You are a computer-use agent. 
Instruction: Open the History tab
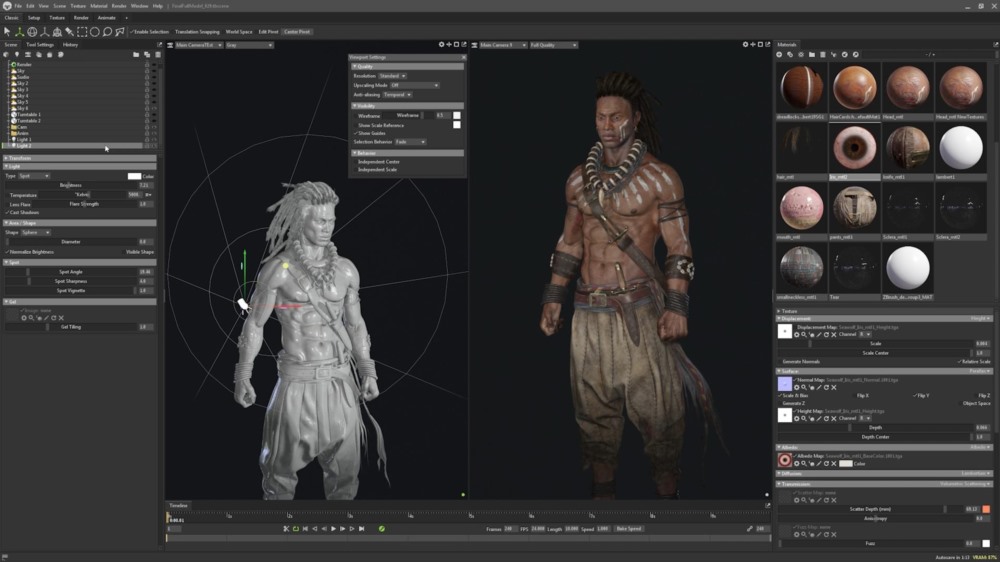(x=70, y=45)
